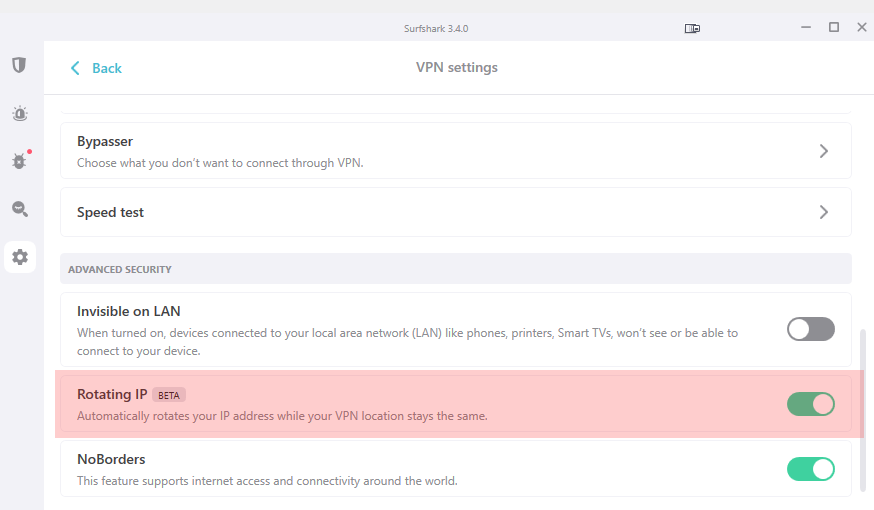Open the Antivirus bug icon in sidebar
Screen dimensions: 874x510
[20, 161]
